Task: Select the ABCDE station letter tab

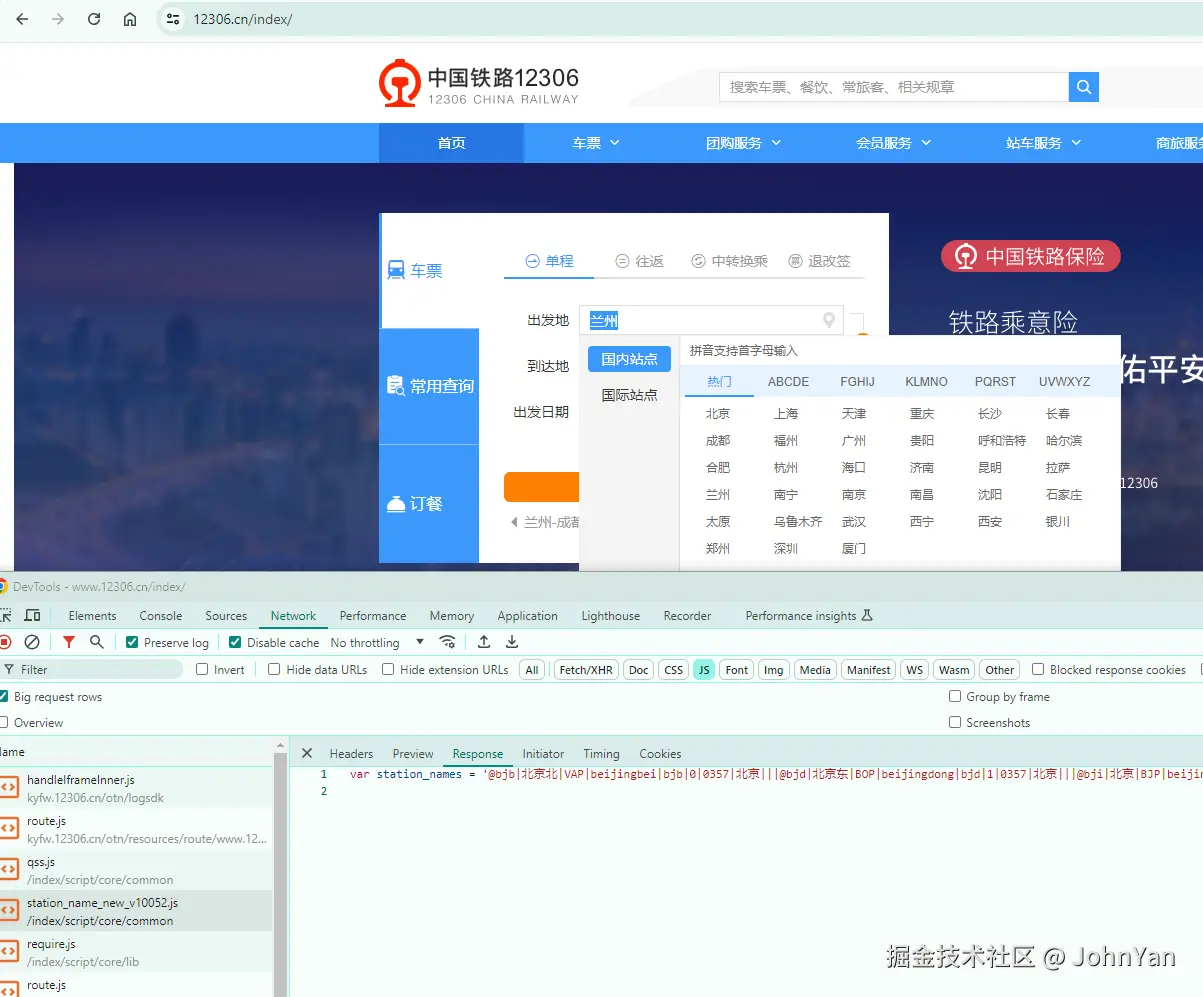Action: point(788,381)
